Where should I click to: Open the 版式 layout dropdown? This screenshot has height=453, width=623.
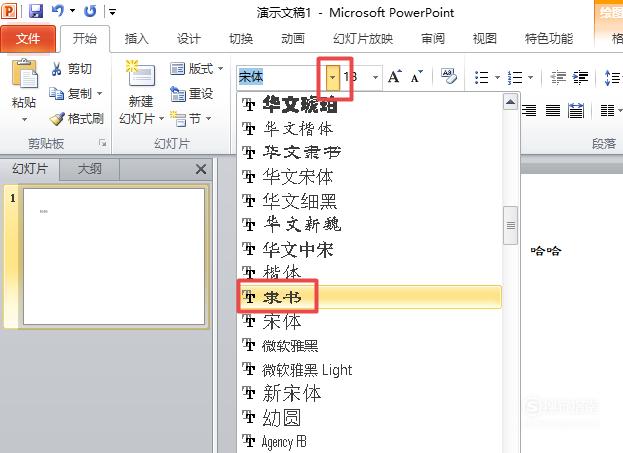click(x=196, y=69)
